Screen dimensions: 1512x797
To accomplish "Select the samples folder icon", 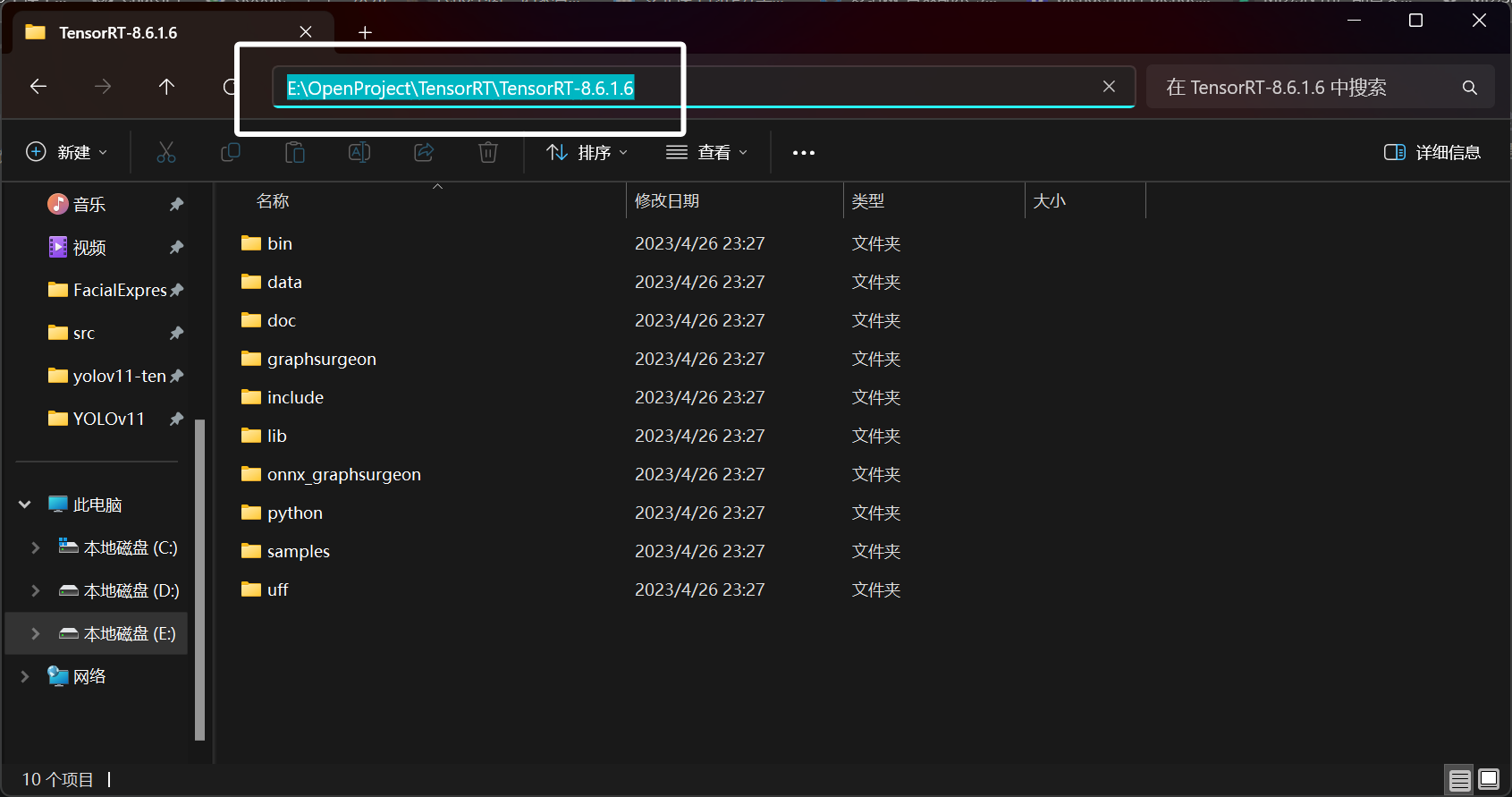I will point(251,551).
